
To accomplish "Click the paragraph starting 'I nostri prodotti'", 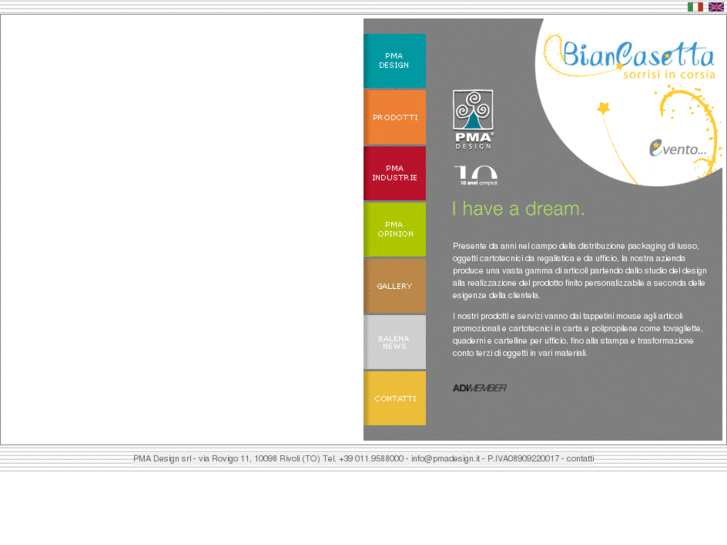I will pos(578,334).
